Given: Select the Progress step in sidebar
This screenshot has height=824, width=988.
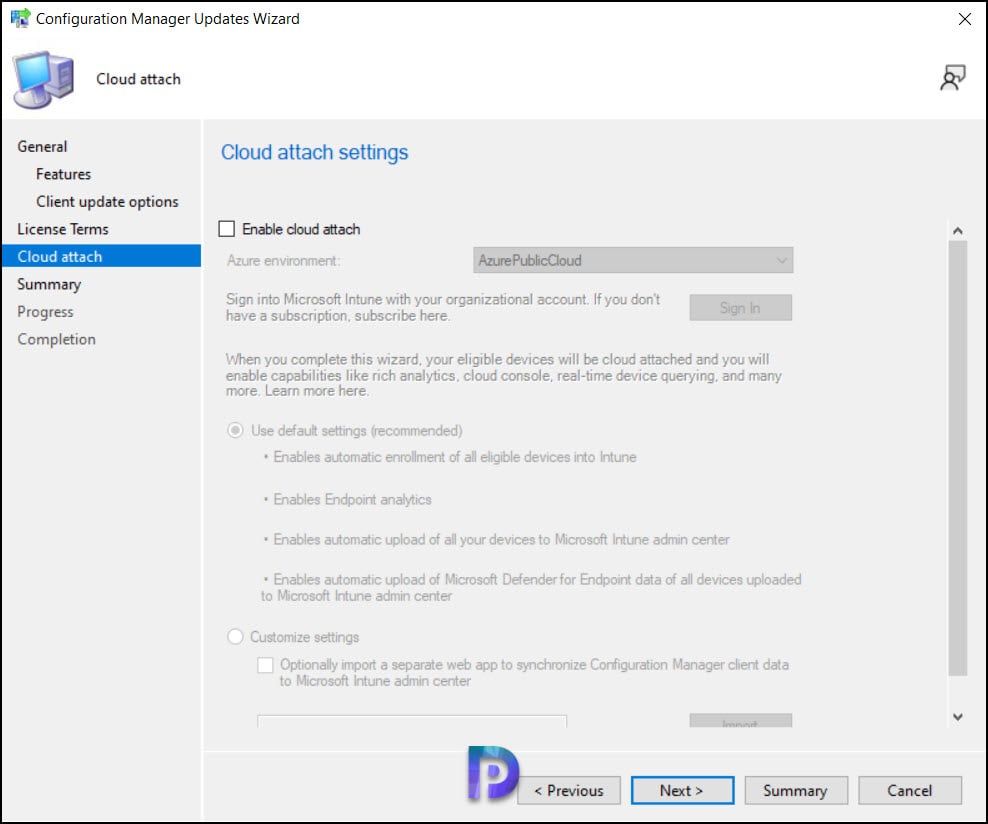Looking at the screenshot, I should 45,312.
